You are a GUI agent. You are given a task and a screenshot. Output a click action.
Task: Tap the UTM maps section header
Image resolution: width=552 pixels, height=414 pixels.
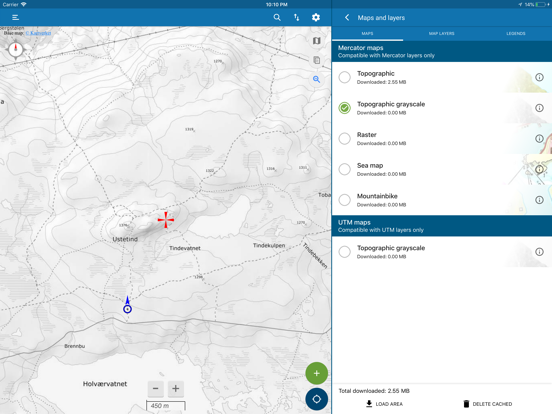[442, 226]
